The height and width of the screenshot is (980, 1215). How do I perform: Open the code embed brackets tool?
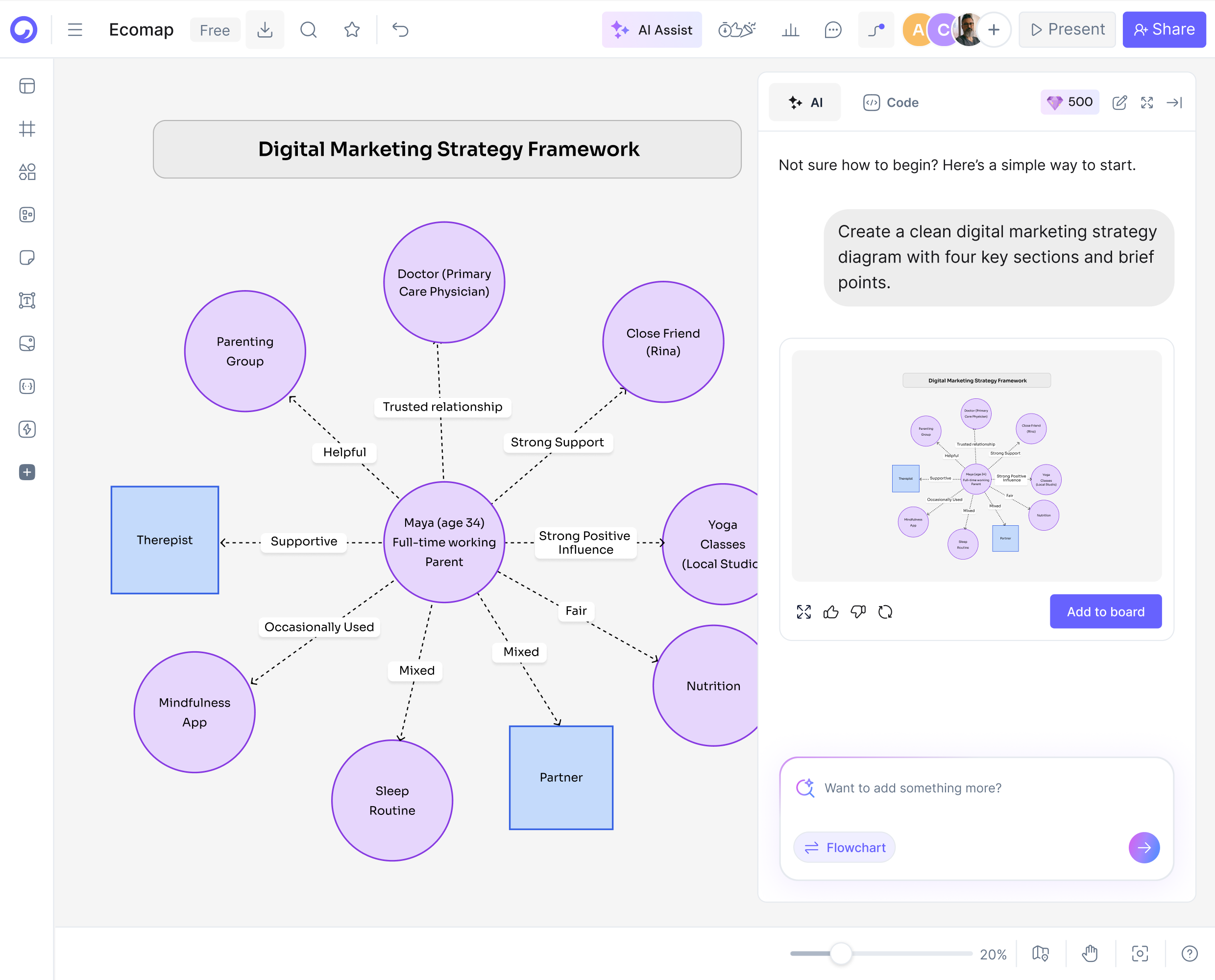(x=27, y=386)
